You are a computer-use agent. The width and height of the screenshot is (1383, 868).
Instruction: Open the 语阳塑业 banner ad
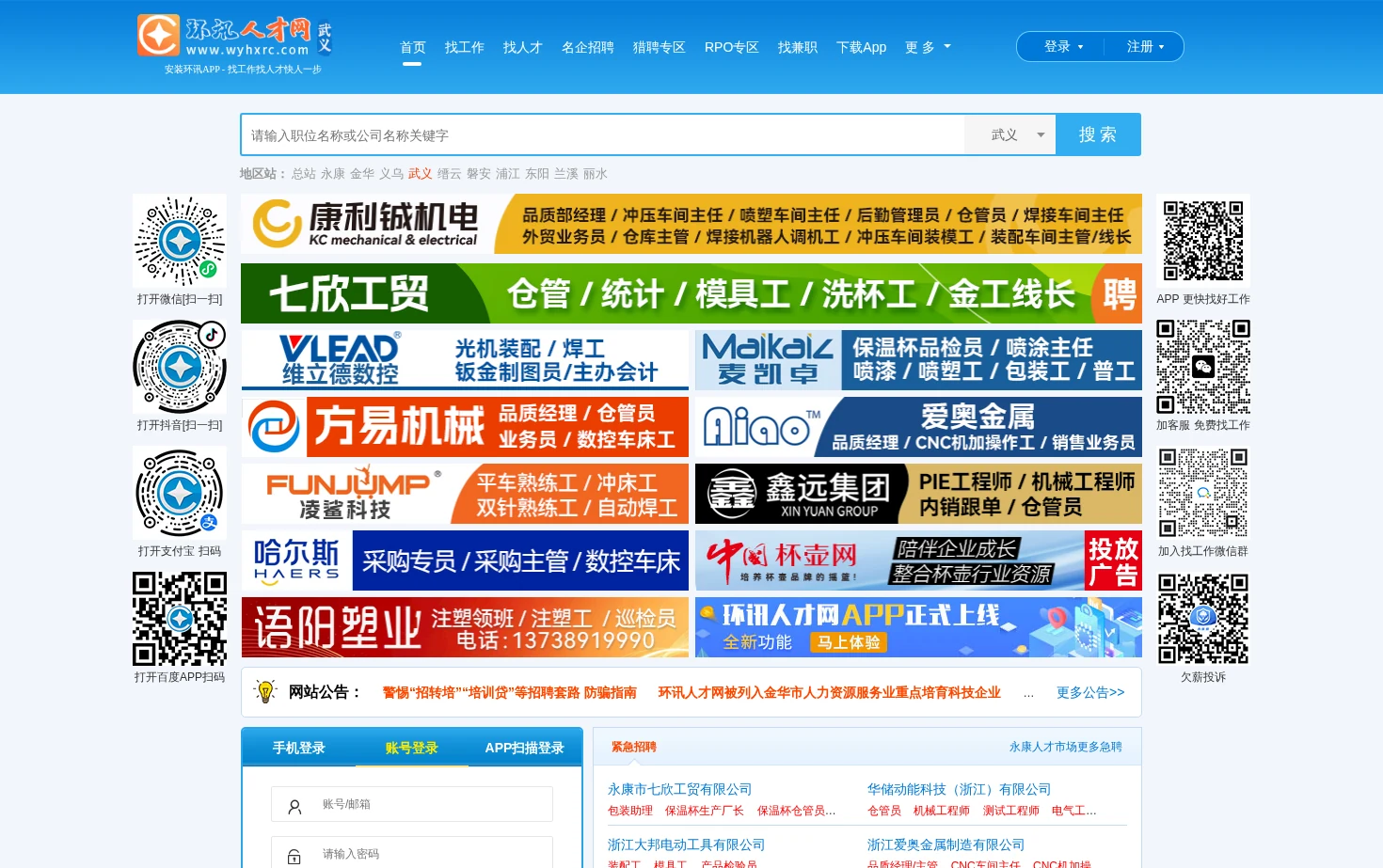coord(465,627)
